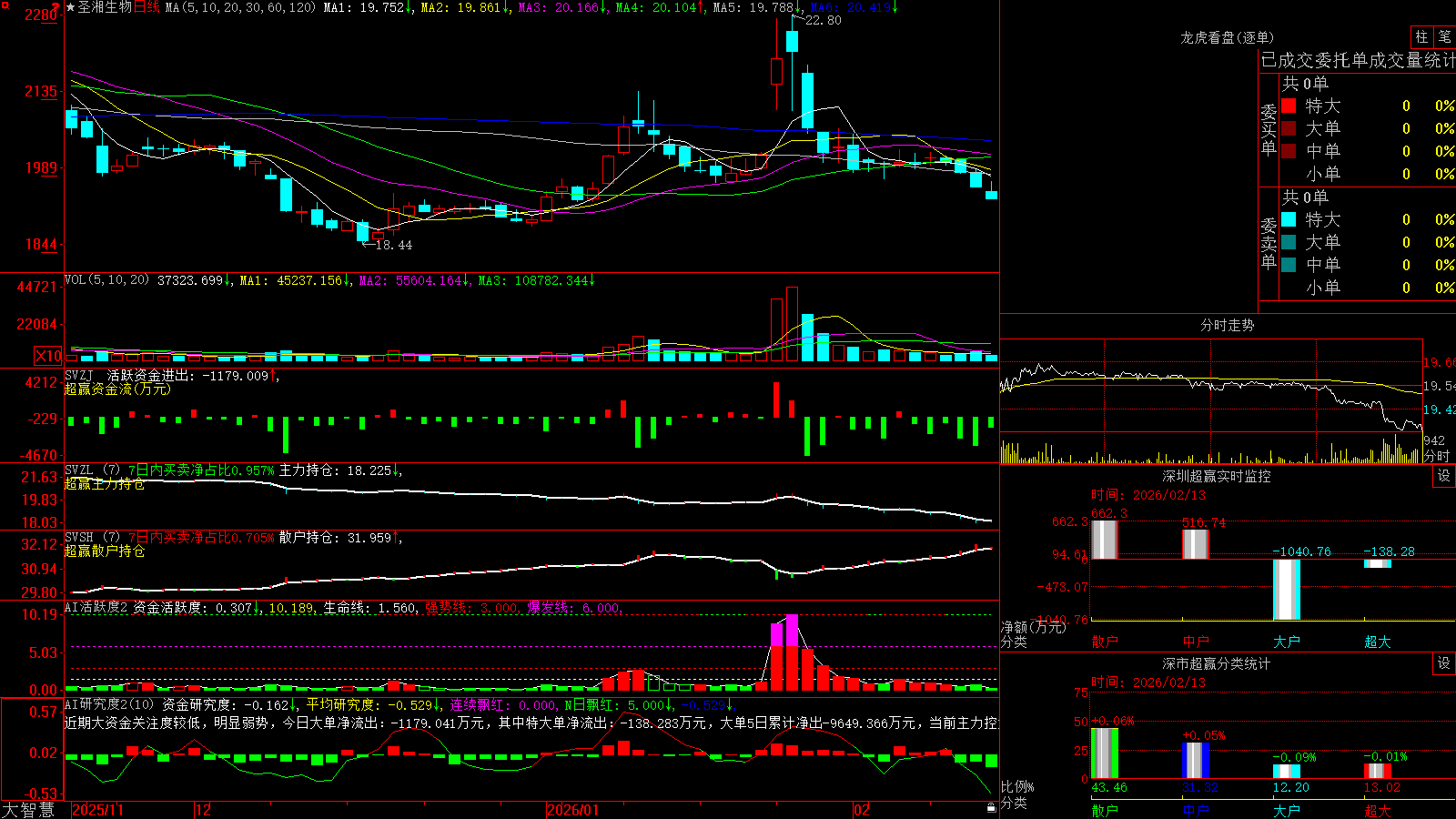Click the lock icon at the timeline's end
The height and width of the screenshot is (819, 1456).
coord(991,808)
